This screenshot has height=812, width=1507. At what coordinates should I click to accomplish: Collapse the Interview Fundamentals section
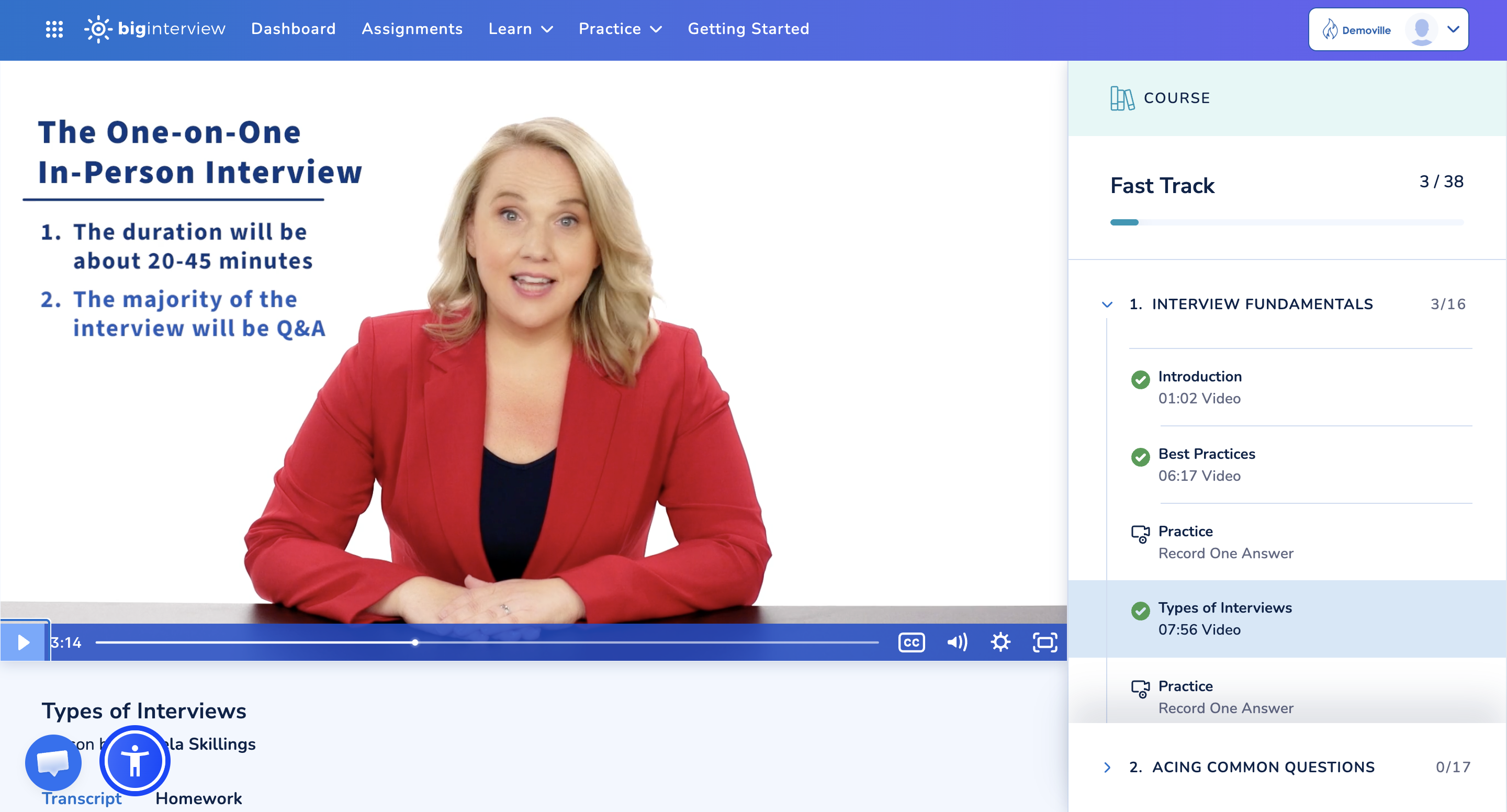pos(1107,304)
